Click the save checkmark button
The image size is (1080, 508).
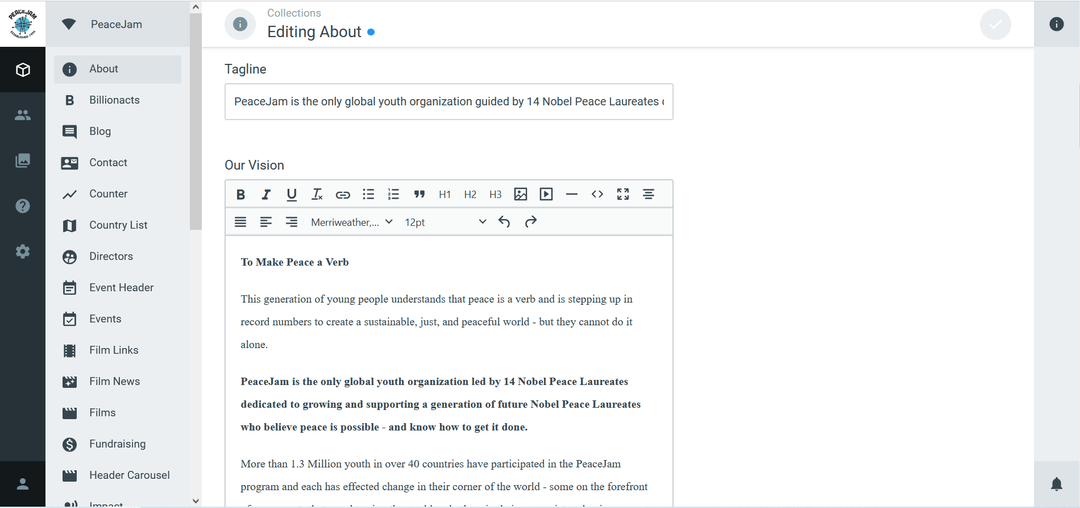pos(995,24)
